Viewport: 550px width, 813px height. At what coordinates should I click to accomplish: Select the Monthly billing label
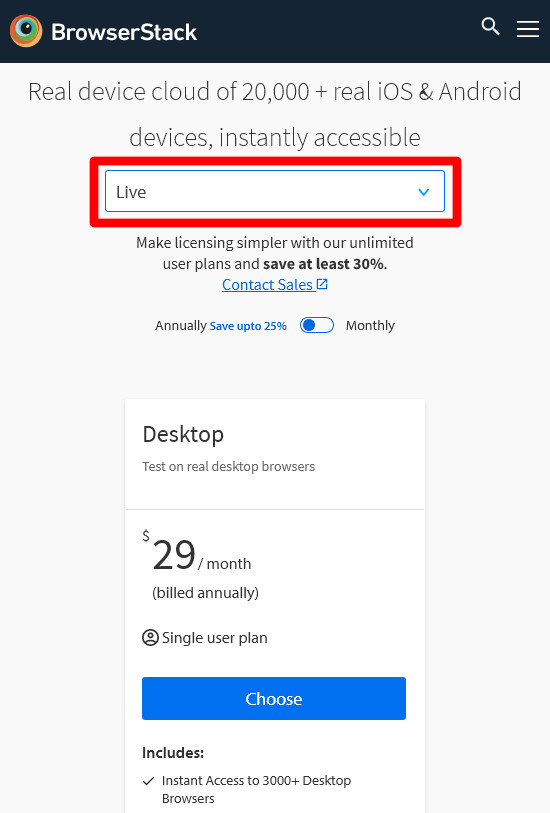[370, 326]
